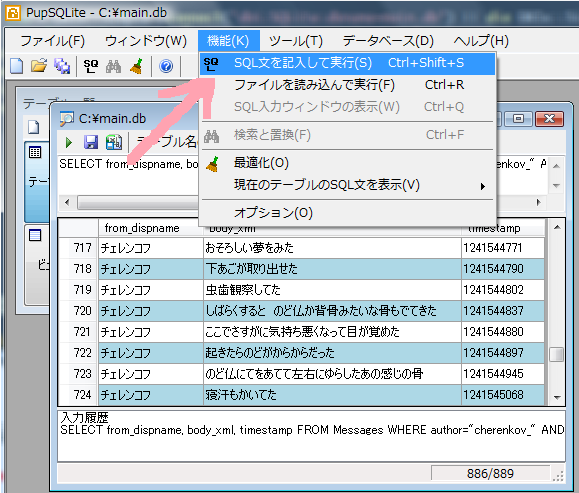The height and width of the screenshot is (493, 579).
Task: Expand 現在のテーブルのSQL文を表示(V) submenu
Action: pyautogui.click(x=347, y=185)
